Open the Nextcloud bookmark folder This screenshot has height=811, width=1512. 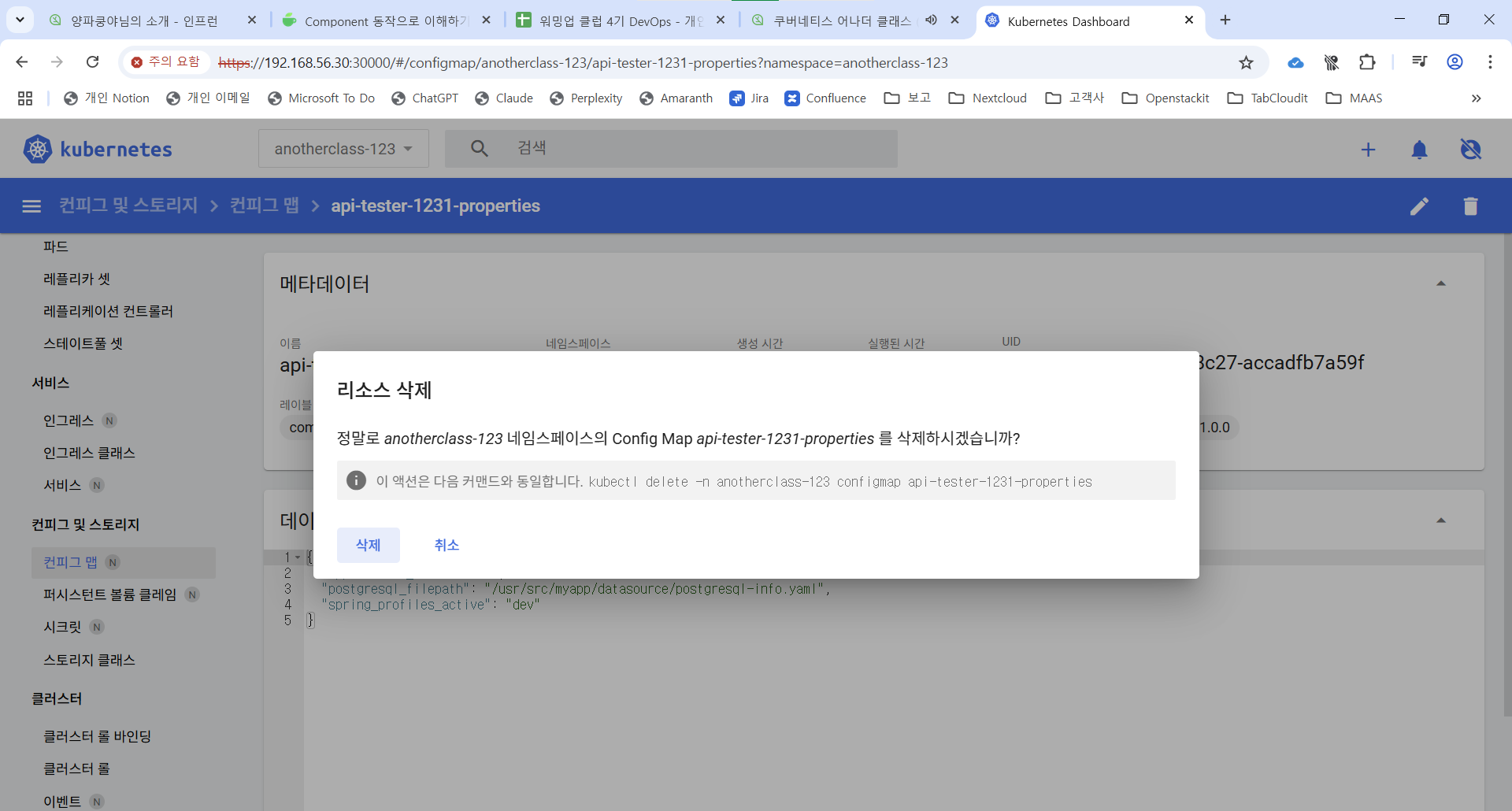pos(988,98)
